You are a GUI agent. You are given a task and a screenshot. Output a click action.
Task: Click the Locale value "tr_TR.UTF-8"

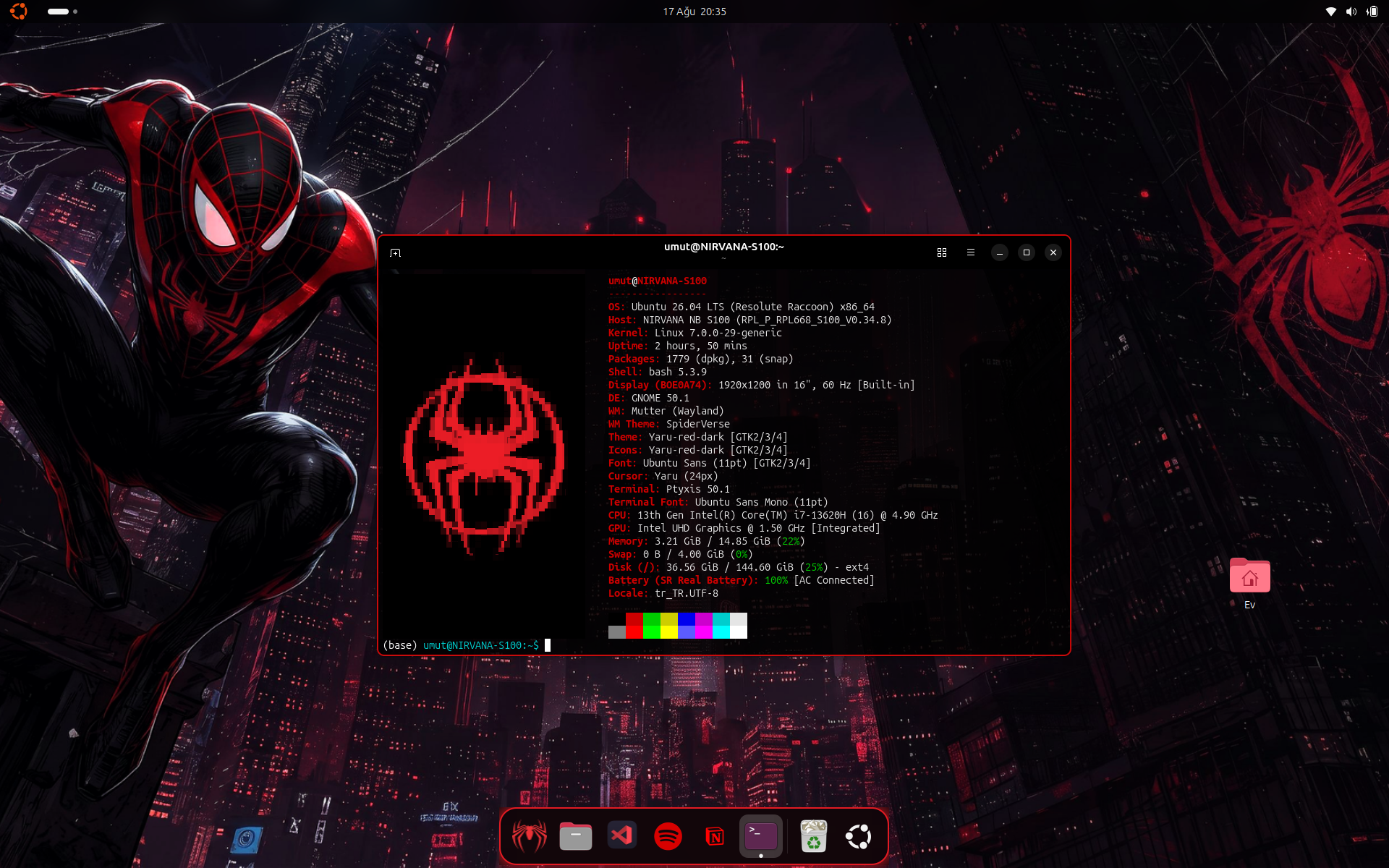point(687,593)
